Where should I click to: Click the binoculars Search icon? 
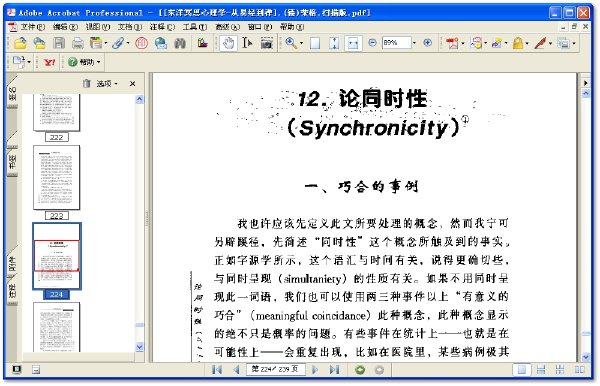click(x=180, y=43)
